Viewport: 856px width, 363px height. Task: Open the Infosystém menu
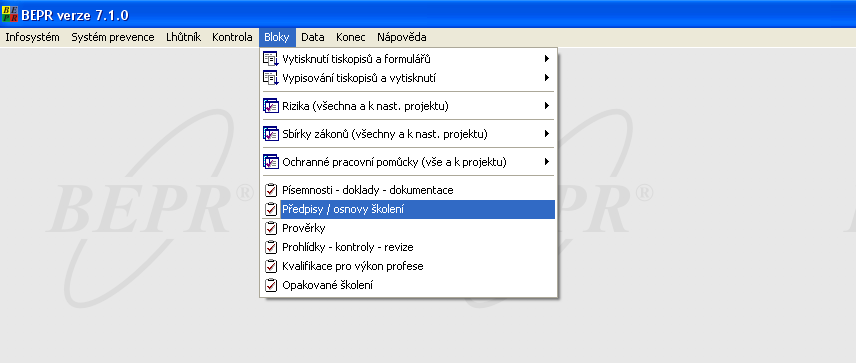(32, 37)
